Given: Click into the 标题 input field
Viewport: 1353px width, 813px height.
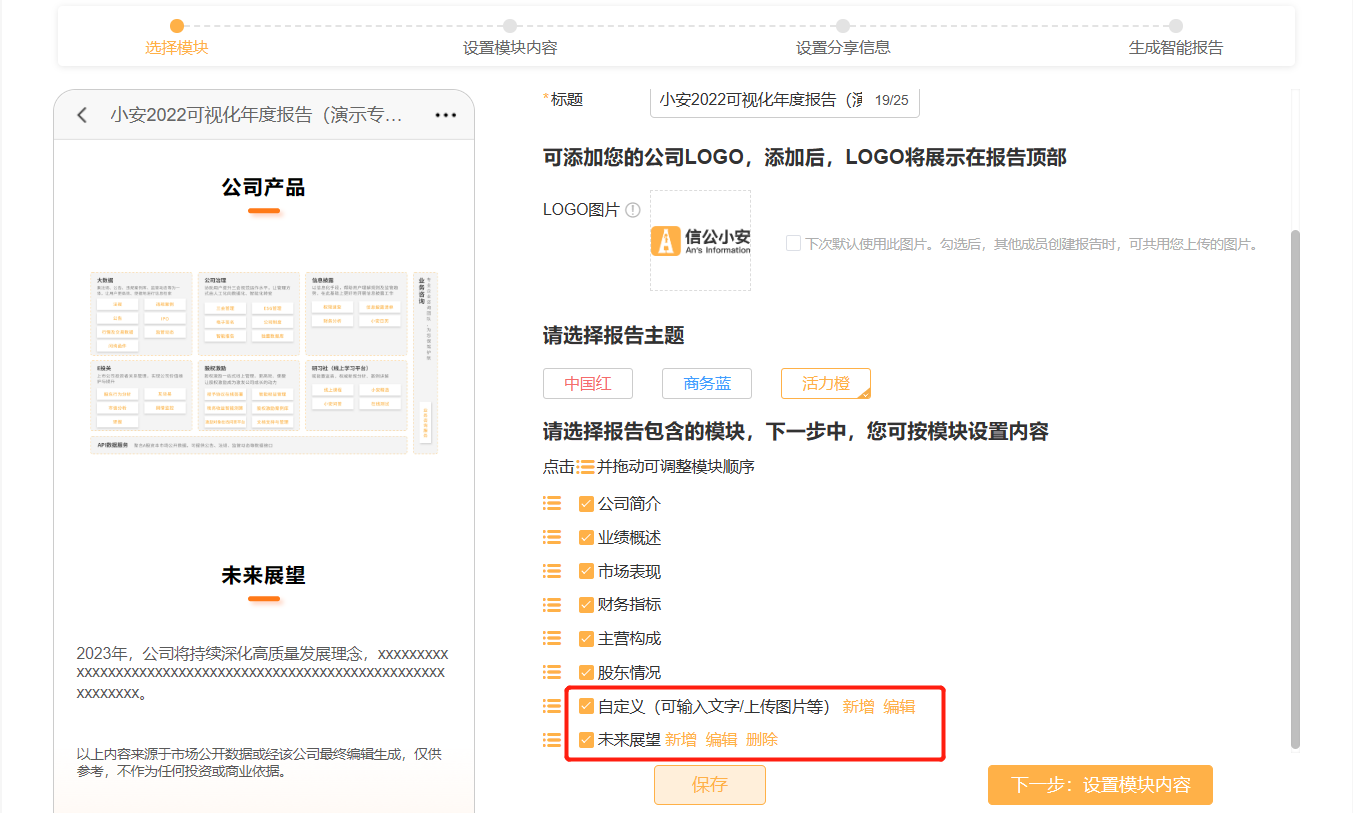Looking at the screenshot, I should pos(784,100).
